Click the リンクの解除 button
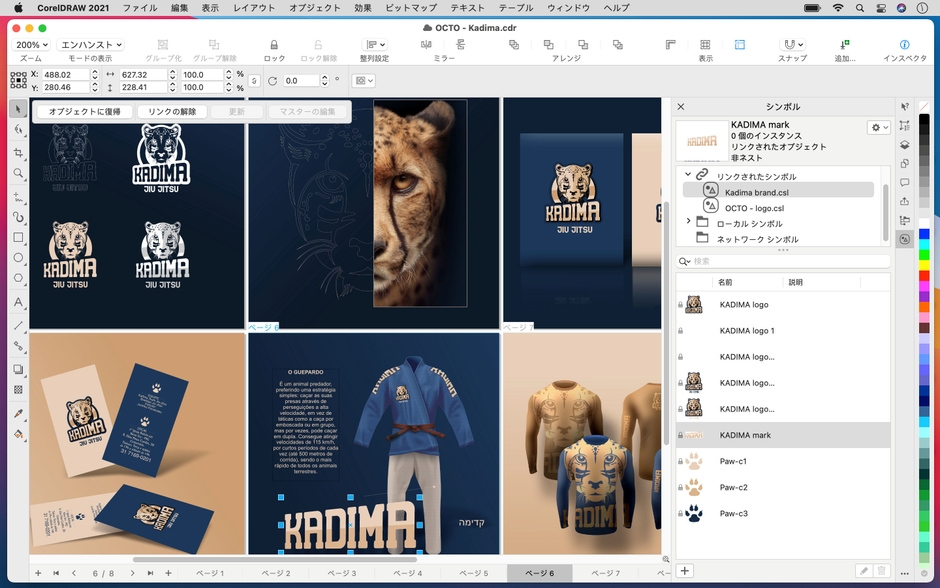This screenshot has width=940, height=588. (x=166, y=112)
